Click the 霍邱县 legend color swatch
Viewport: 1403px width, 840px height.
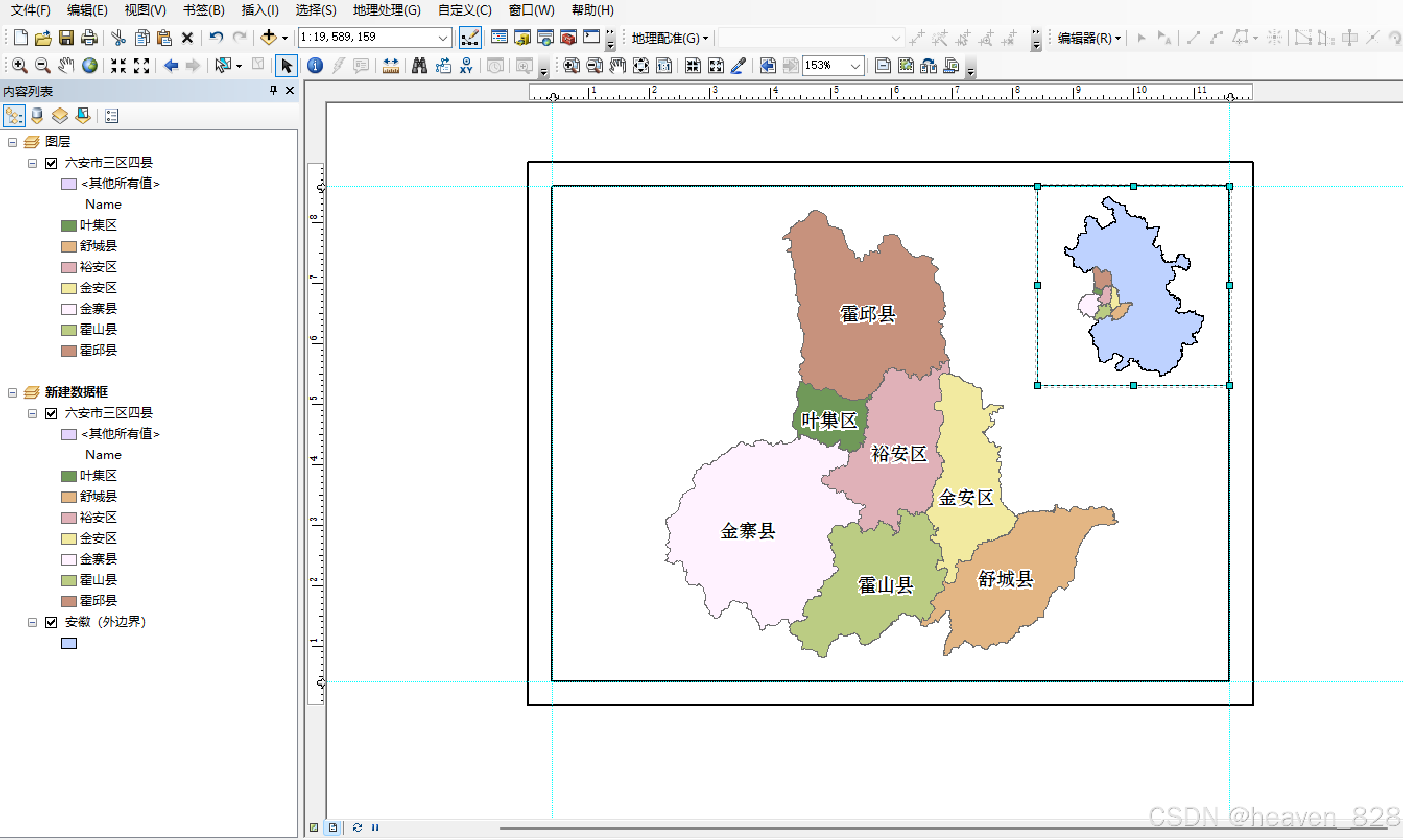pyautogui.click(x=68, y=351)
